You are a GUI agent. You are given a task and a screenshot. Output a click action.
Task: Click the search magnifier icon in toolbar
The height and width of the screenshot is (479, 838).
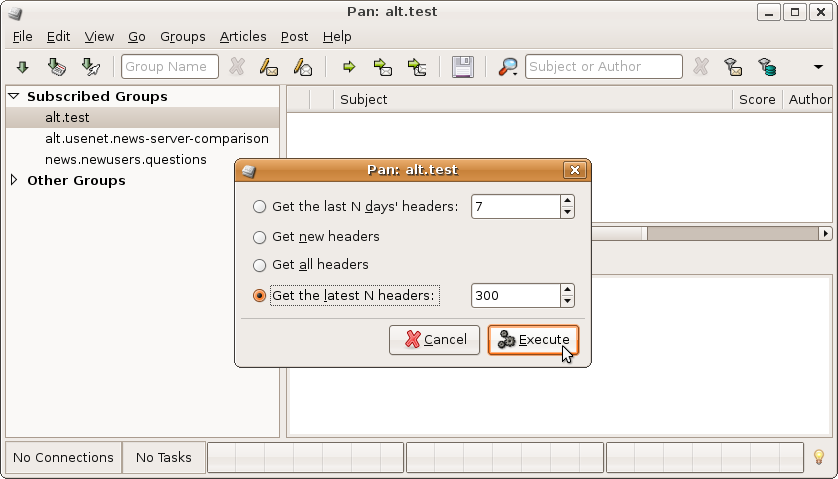(x=508, y=67)
